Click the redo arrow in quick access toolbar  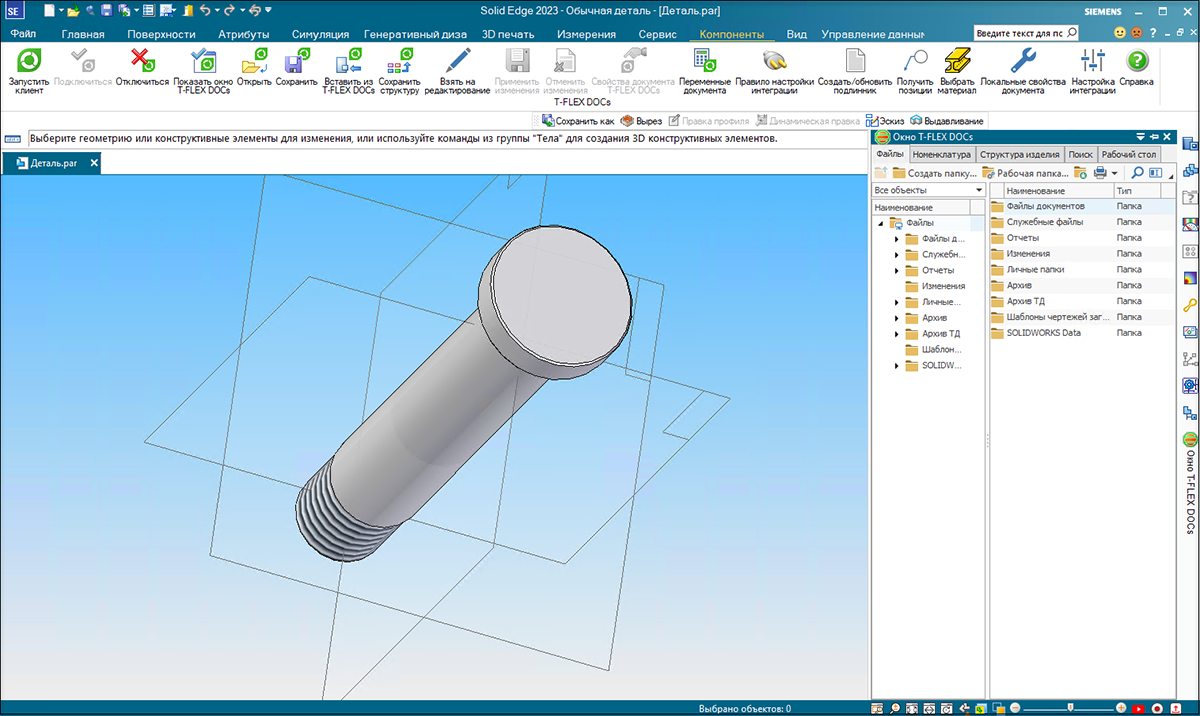pos(230,10)
